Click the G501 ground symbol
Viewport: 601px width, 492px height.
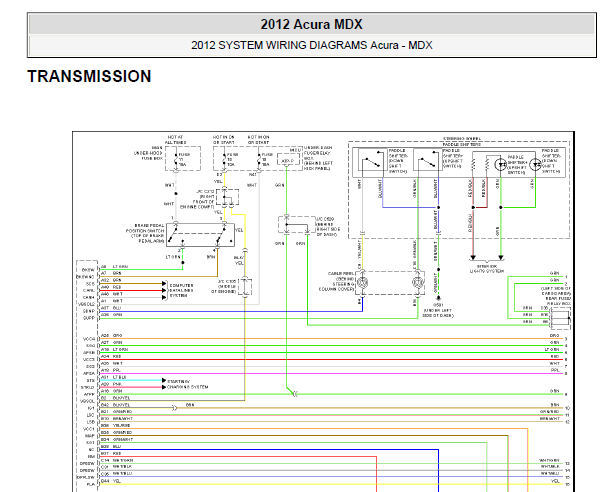click(438, 297)
